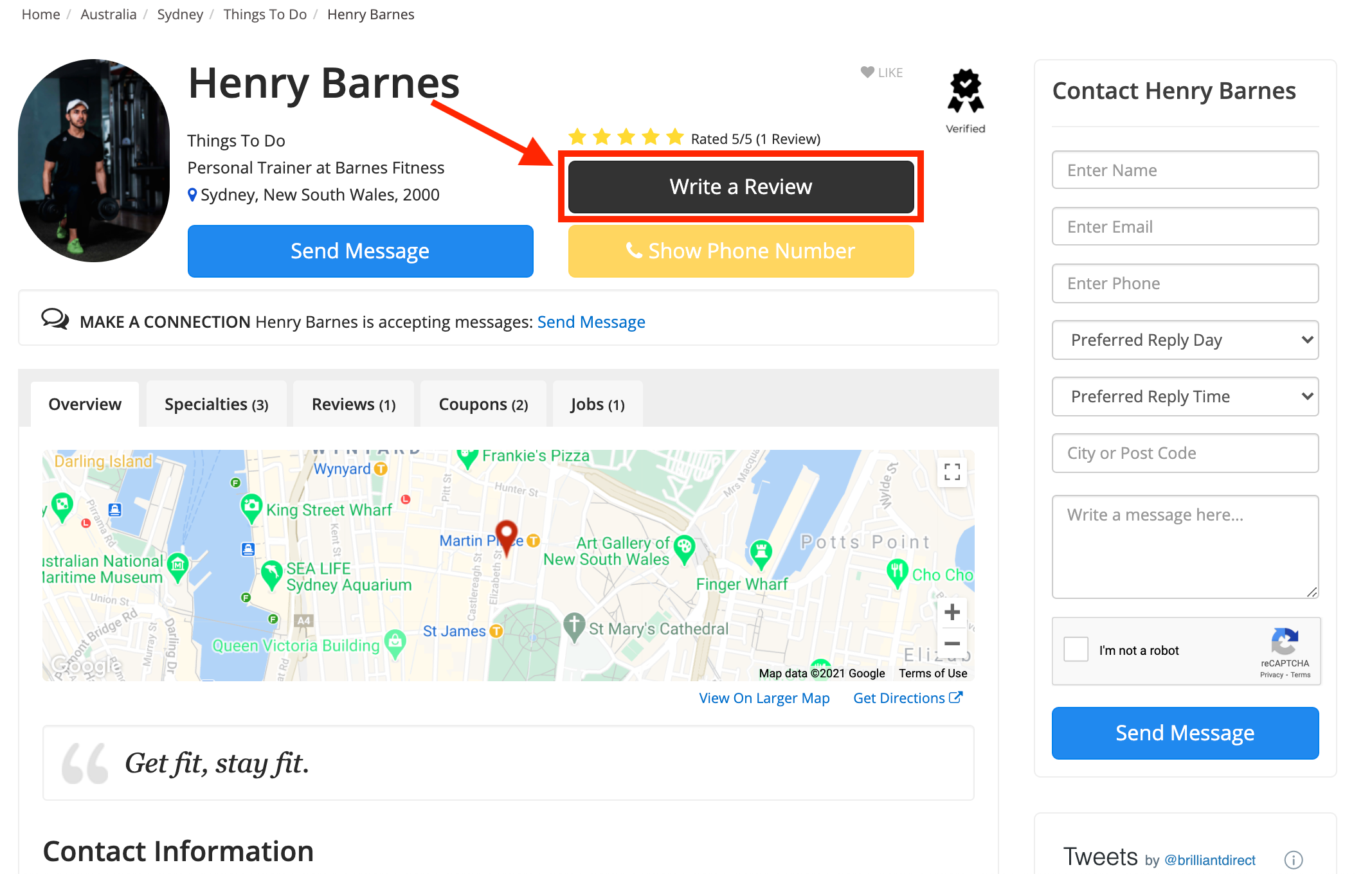Open the Preferred Reply Time dropdown
The height and width of the screenshot is (874, 1372).
[x=1185, y=397]
